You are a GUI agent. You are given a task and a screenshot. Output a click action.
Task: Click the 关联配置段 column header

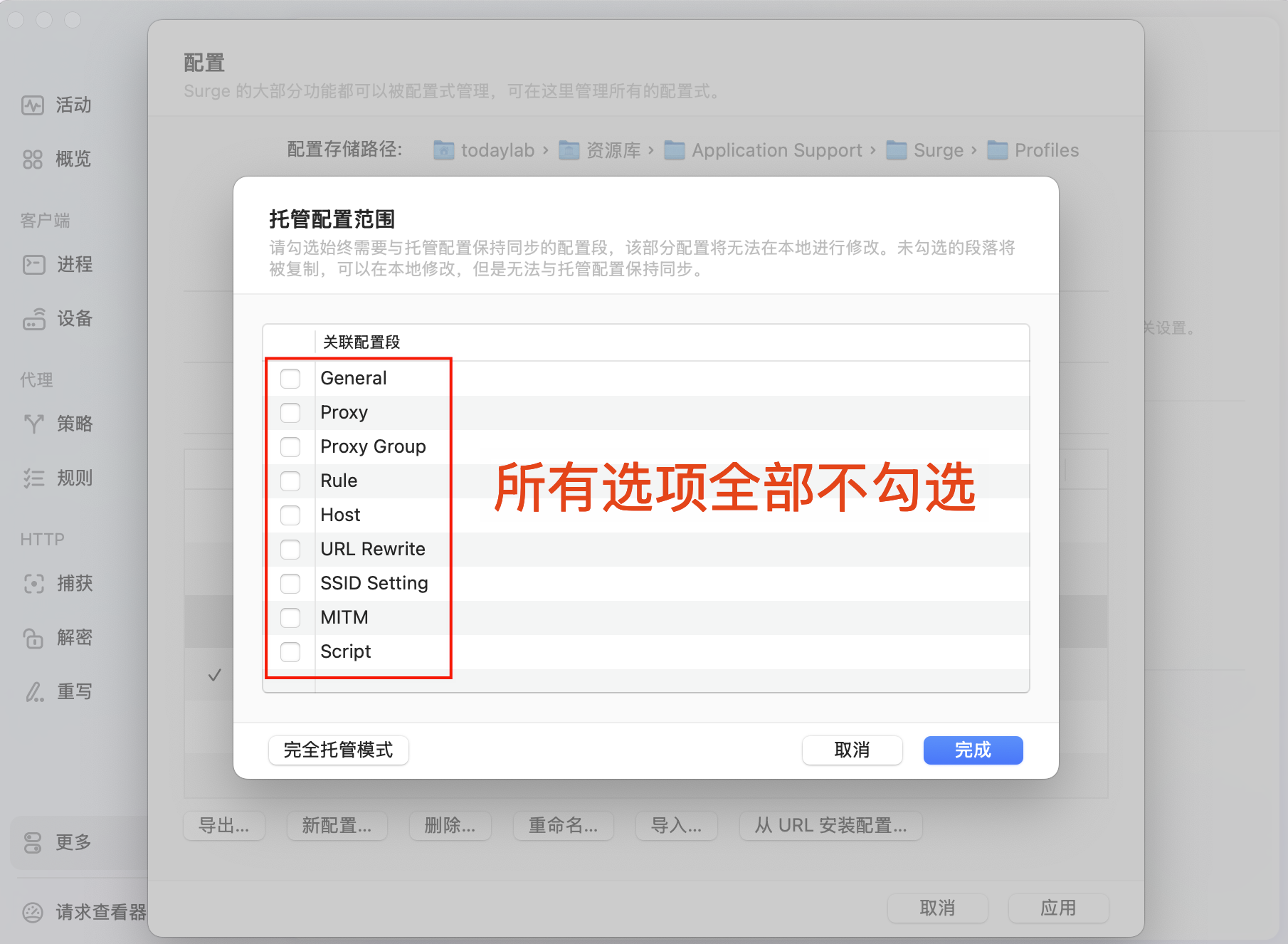361,342
